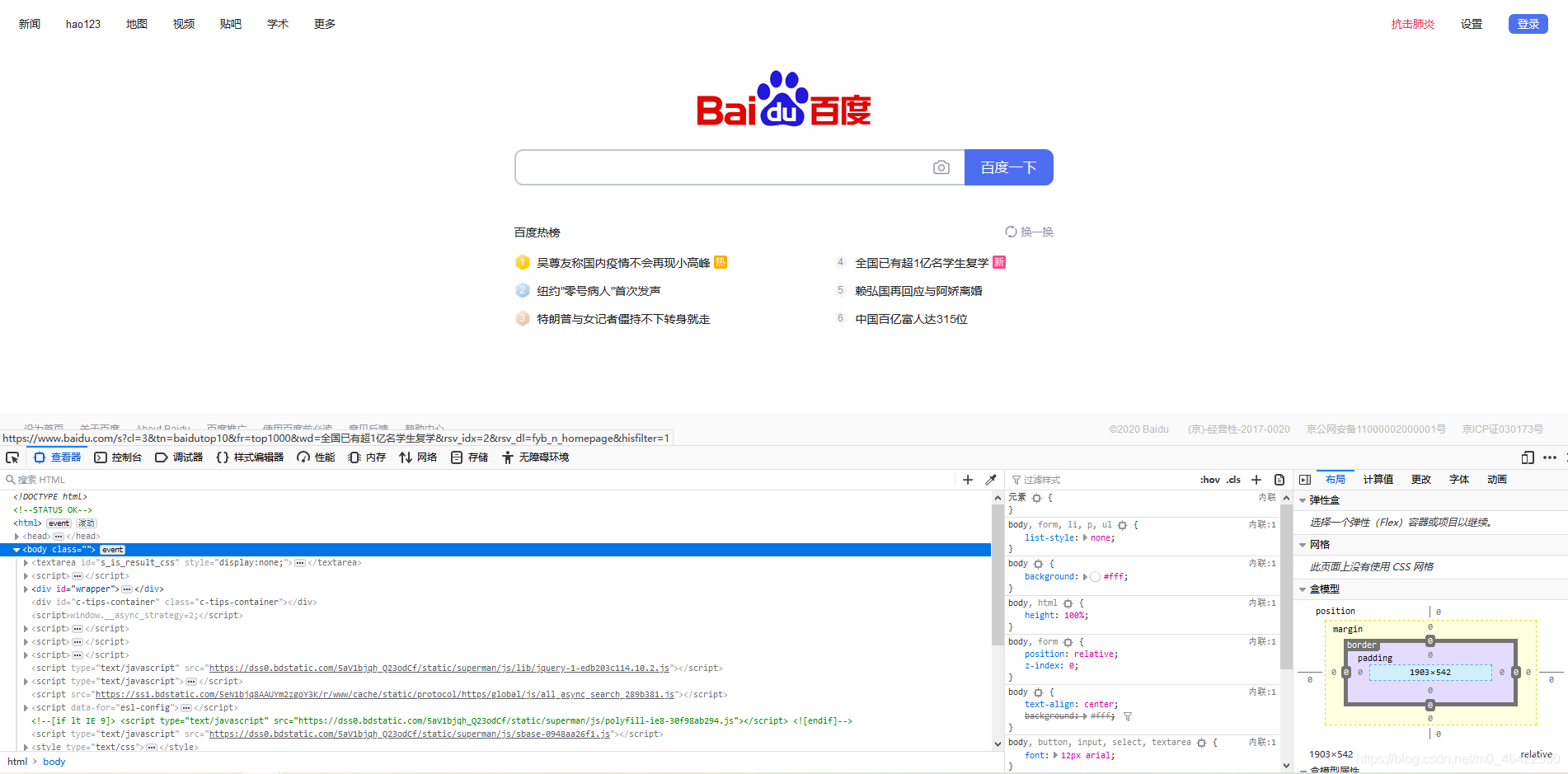Open the 无障碍环境 accessibility tab

coord(535,457)
